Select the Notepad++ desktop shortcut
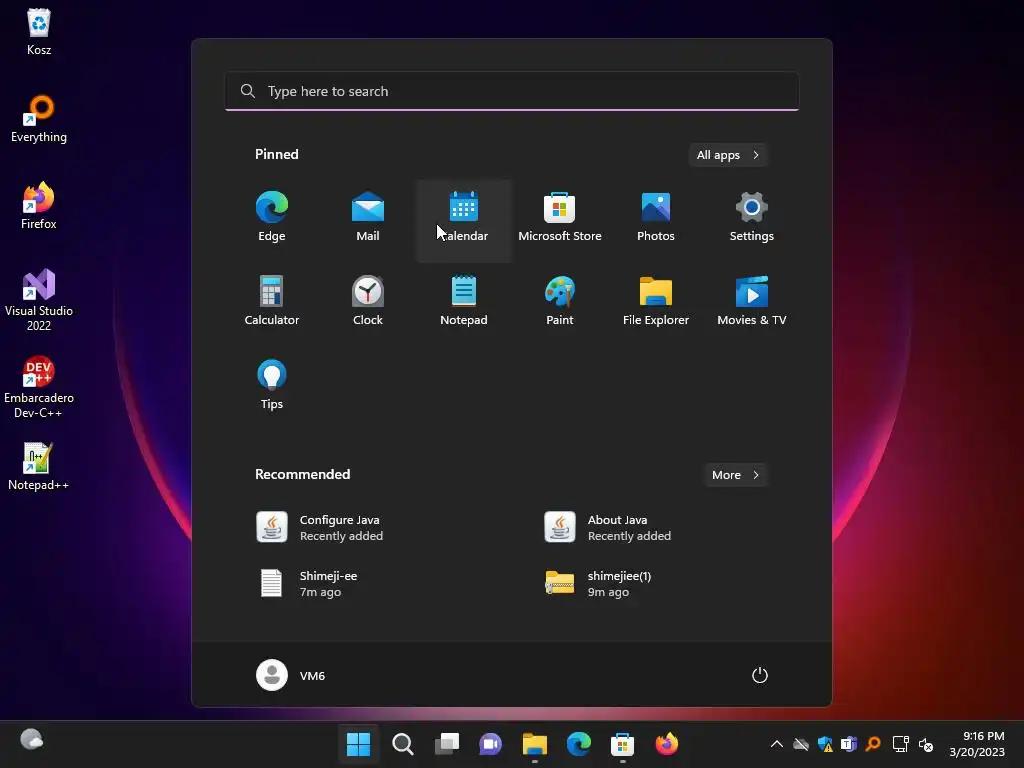1024x768 pixels. pyautogui.click(x=39, y=466)
